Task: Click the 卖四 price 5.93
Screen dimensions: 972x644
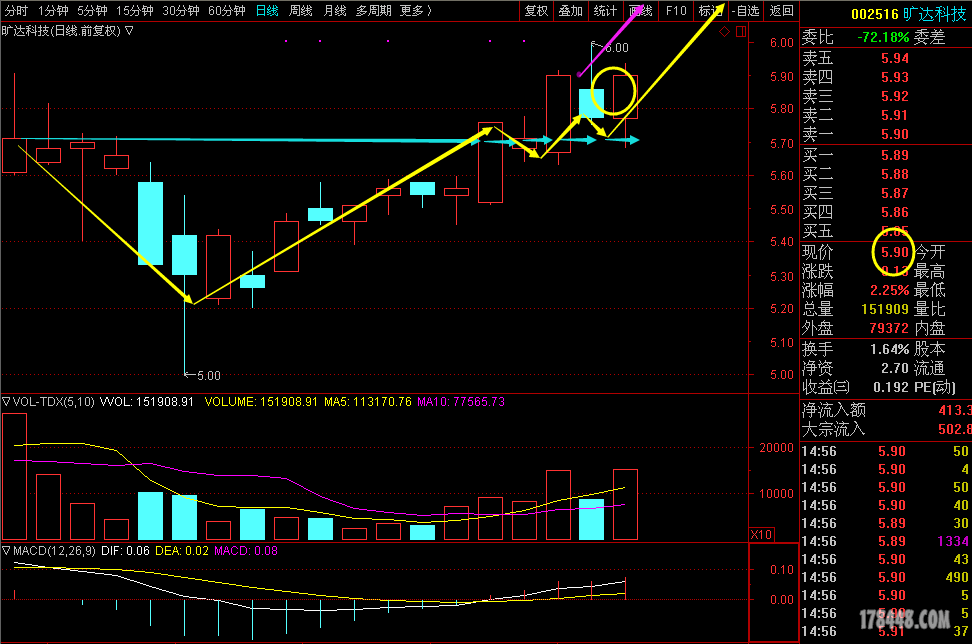Action: tap(895, 77)
